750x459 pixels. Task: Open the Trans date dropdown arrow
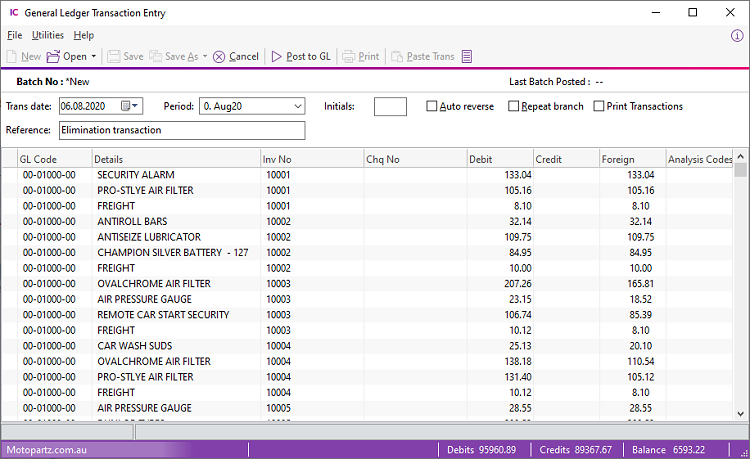pos(137,106)
